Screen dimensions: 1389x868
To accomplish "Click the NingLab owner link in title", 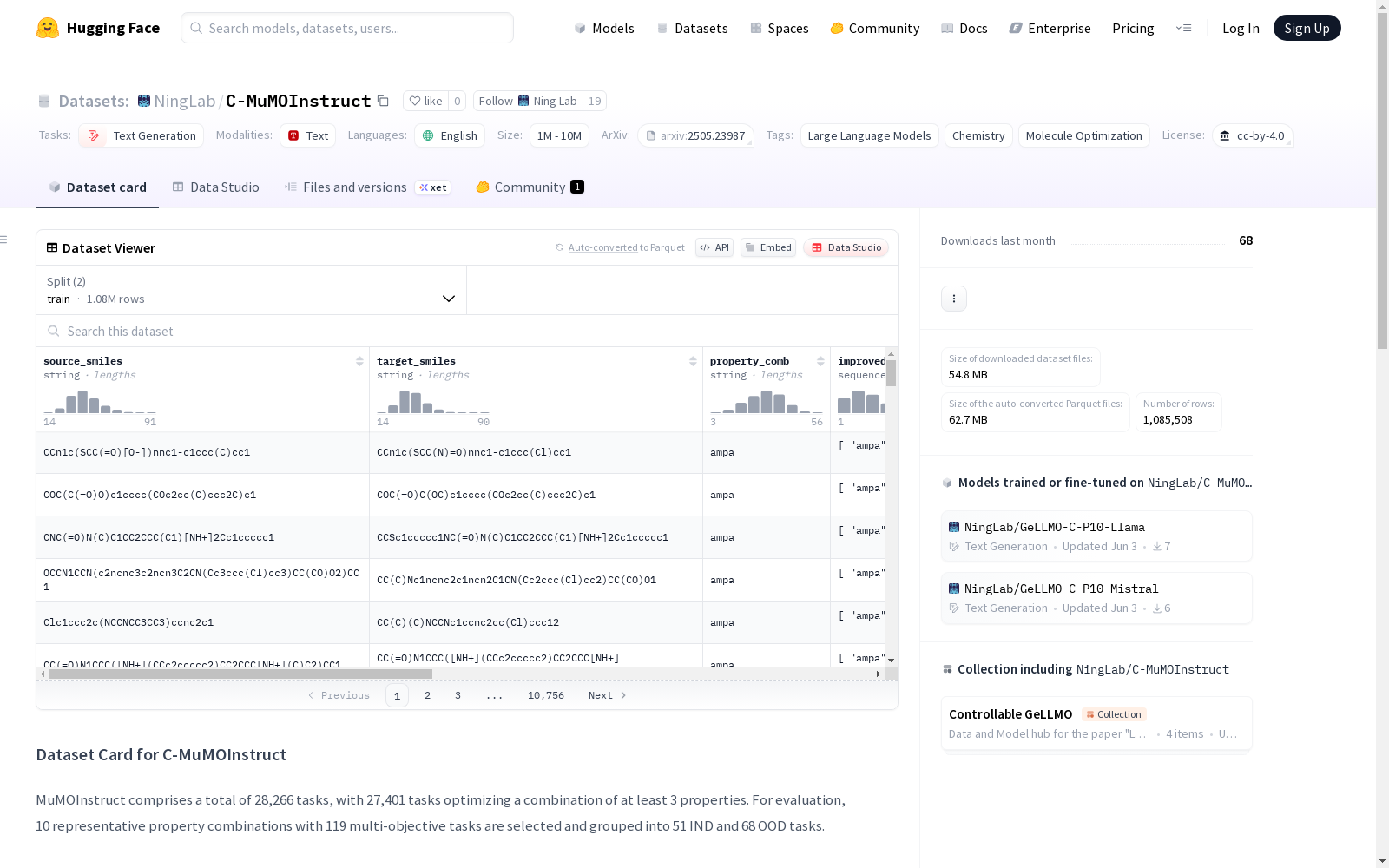I will pos(185,101).
